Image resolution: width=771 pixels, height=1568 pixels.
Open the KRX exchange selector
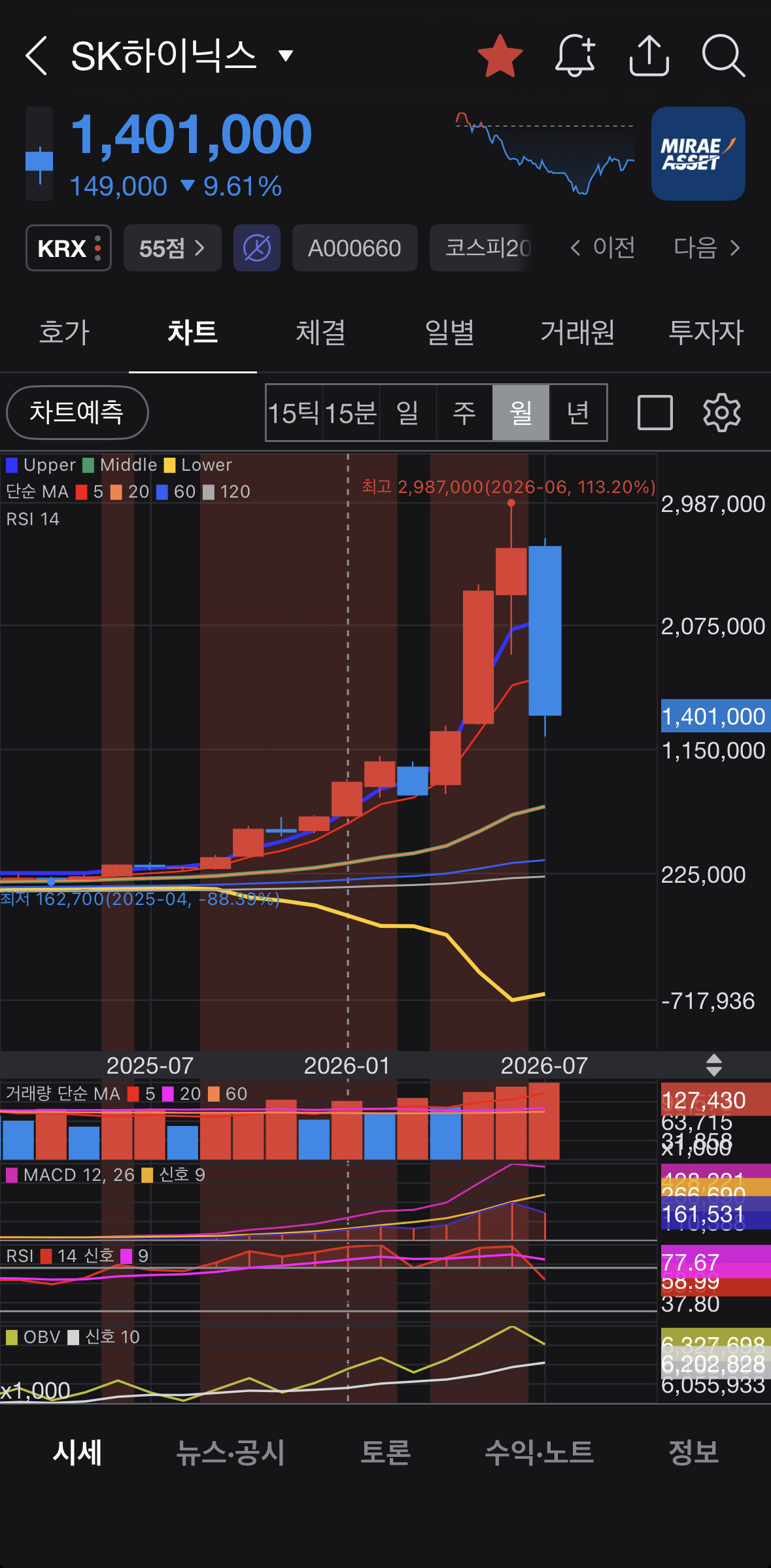point(69,248)
